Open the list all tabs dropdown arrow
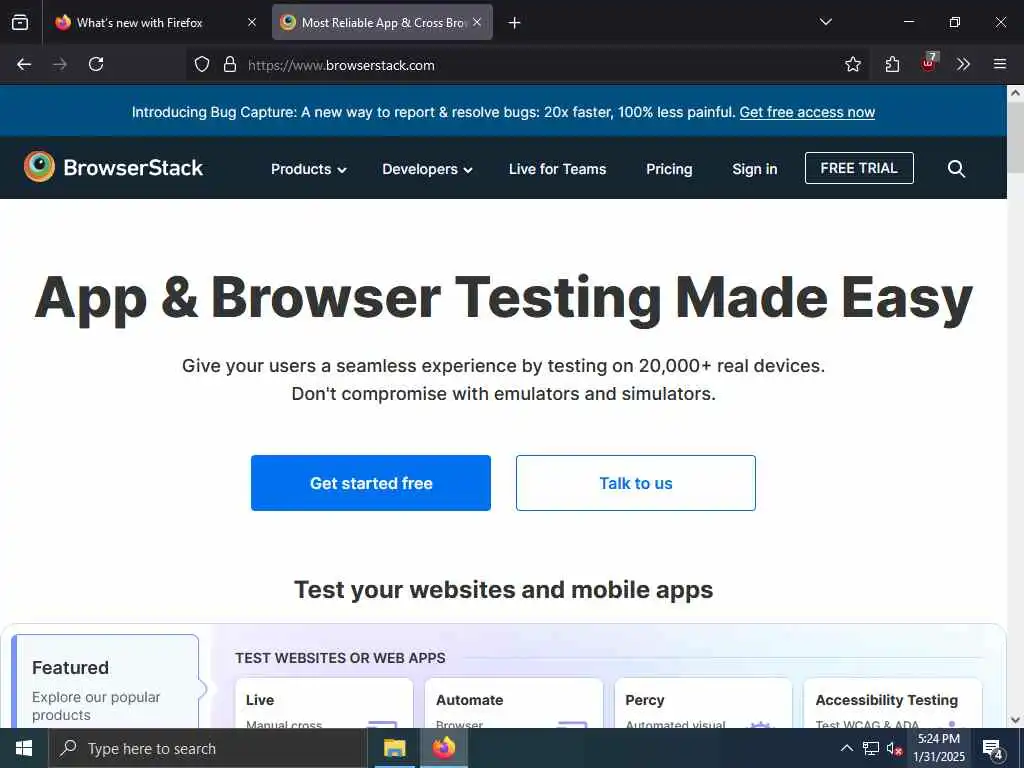The height and width of the screenshot is (768, 1024). coord(825,22)
